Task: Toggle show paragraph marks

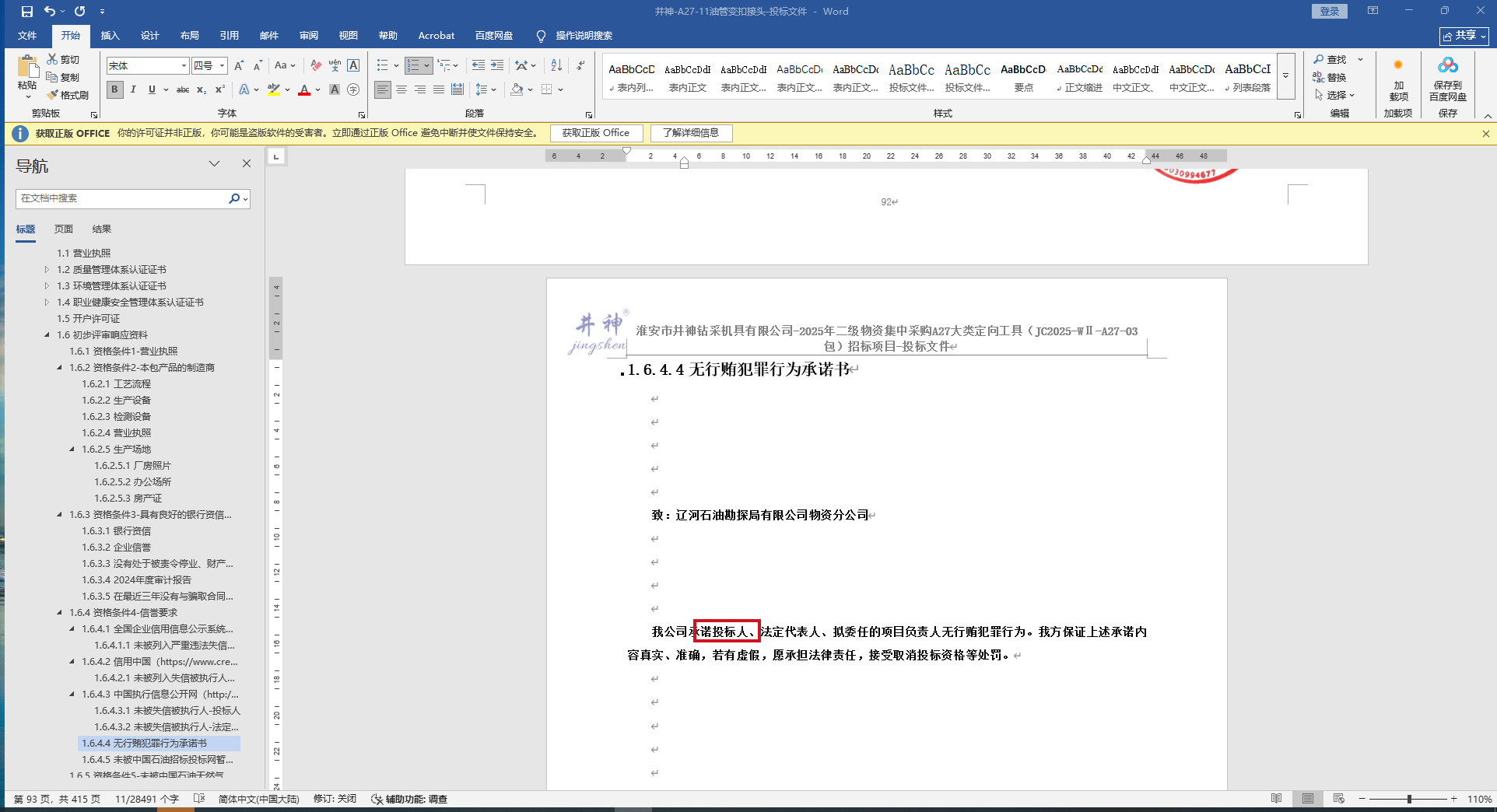Action: click(581, 66)
